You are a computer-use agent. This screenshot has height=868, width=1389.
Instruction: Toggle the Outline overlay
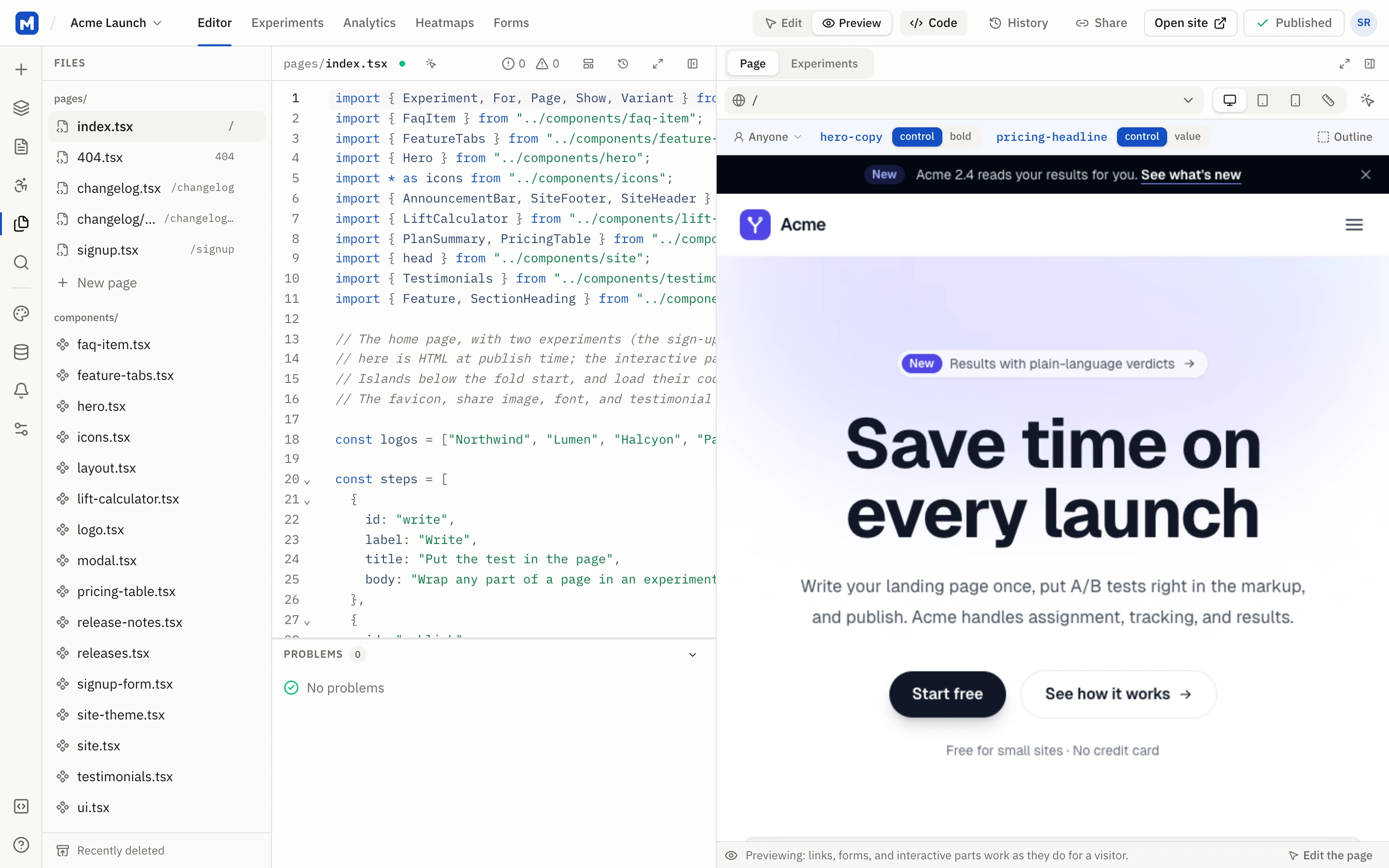pyautogui.click(x=1344, y=136)
